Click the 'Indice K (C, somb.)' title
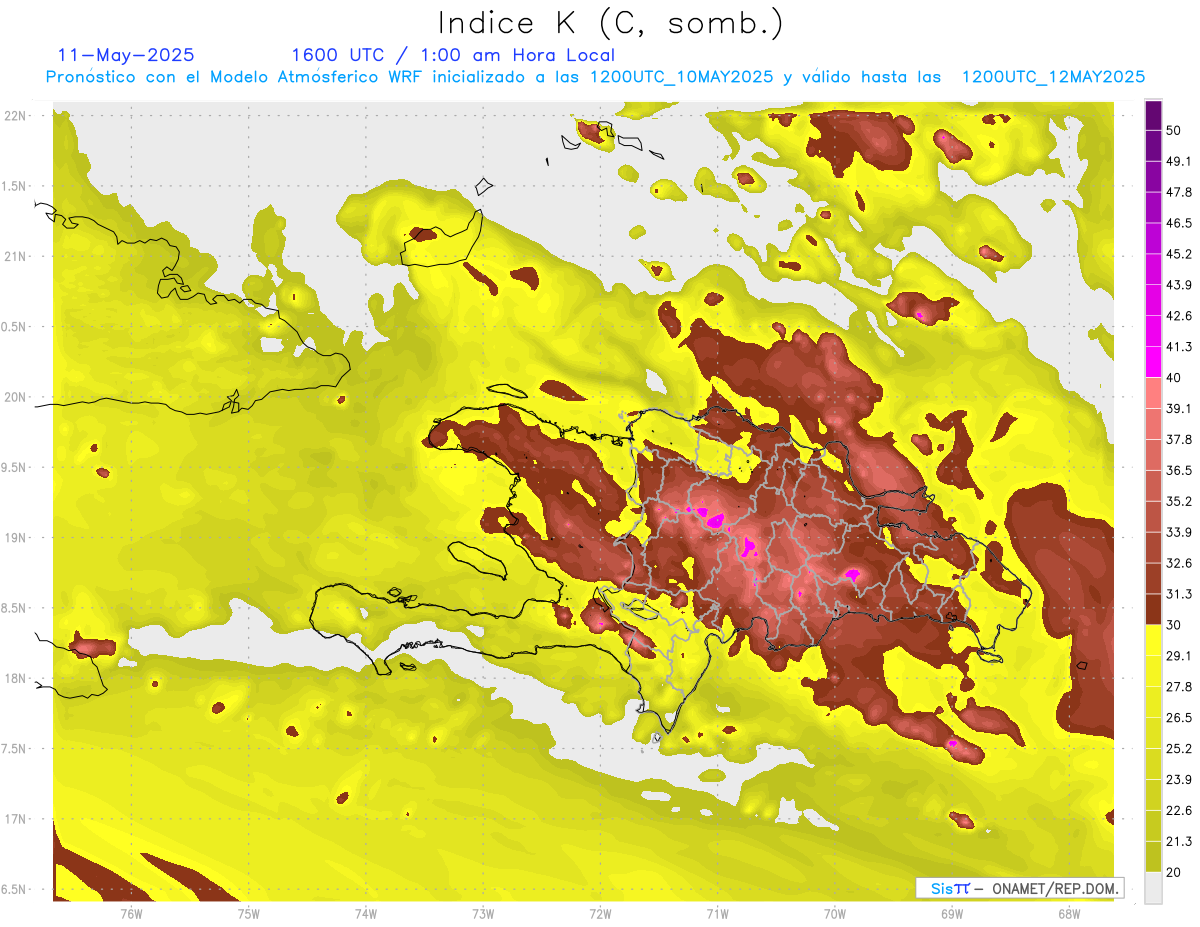This screenshot has width=1200, height=927. click(x=611, y=24)
